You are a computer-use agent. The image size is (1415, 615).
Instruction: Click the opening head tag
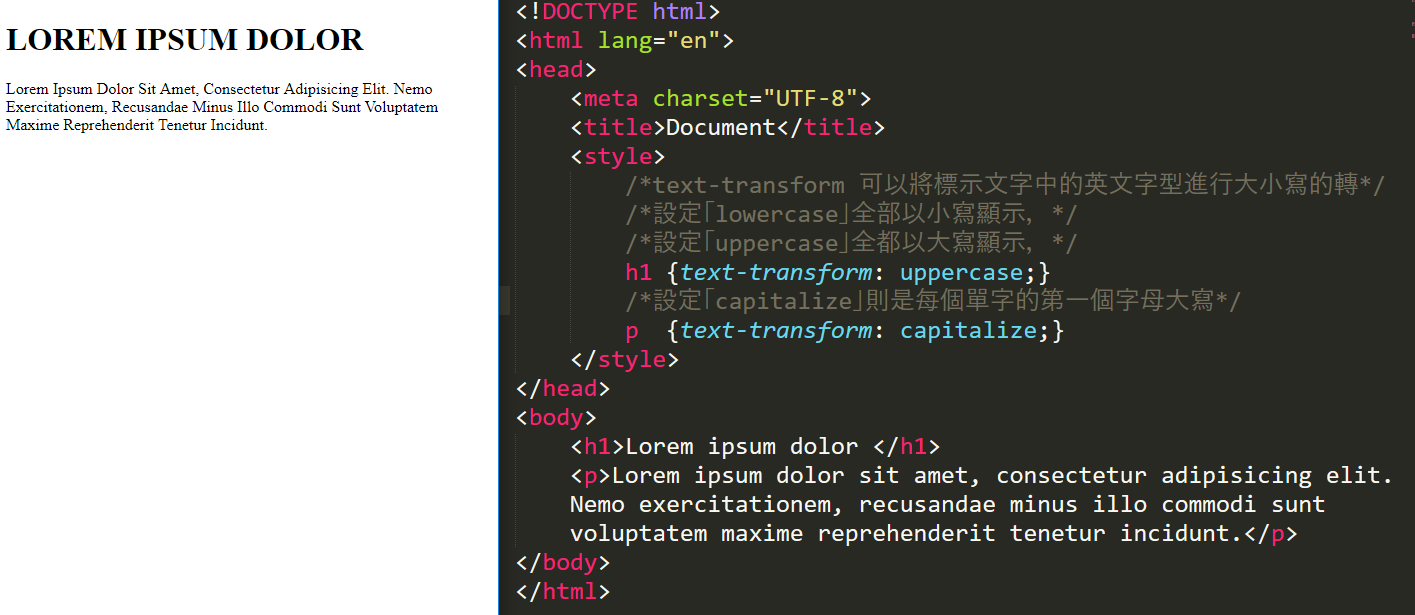pyautogui.click(x=556, y=70)
